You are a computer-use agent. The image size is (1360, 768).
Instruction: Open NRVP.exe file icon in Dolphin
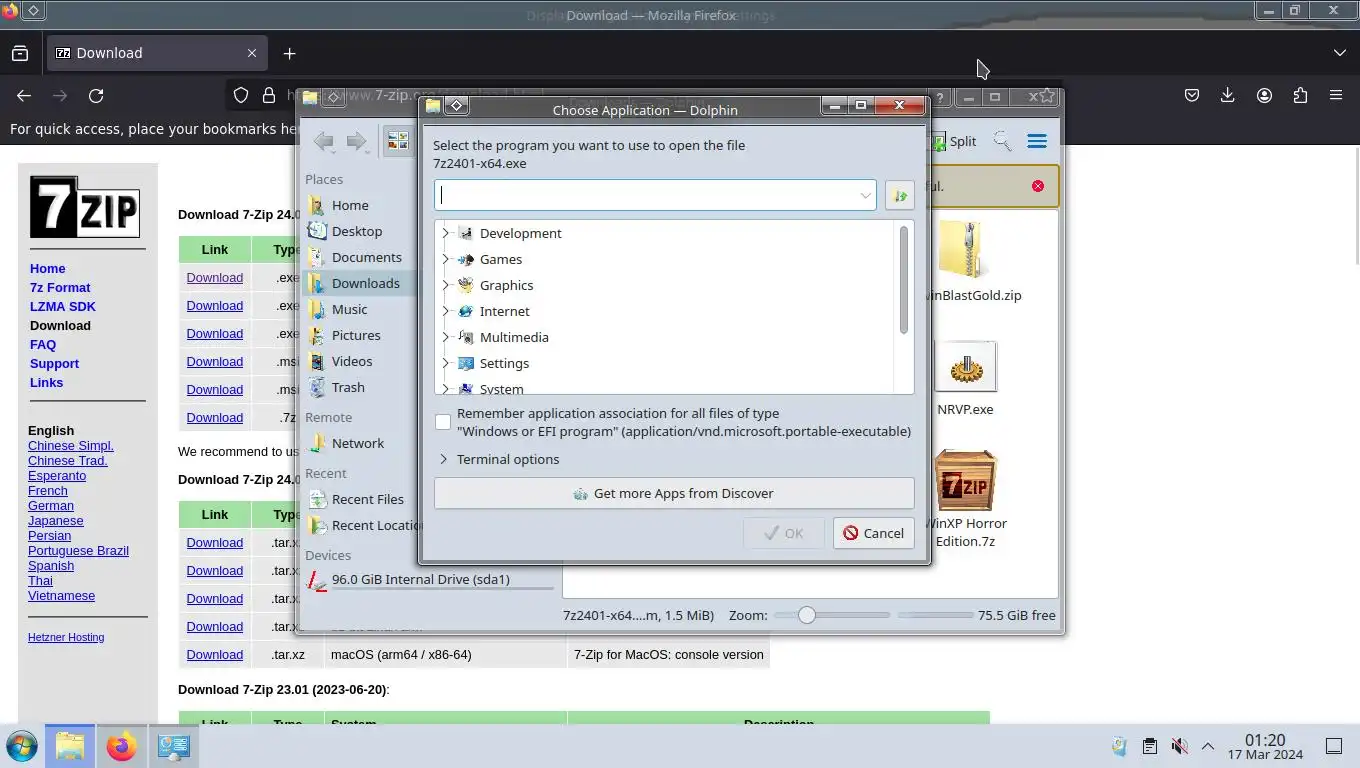pyautogui.click(x=965, y=366)
